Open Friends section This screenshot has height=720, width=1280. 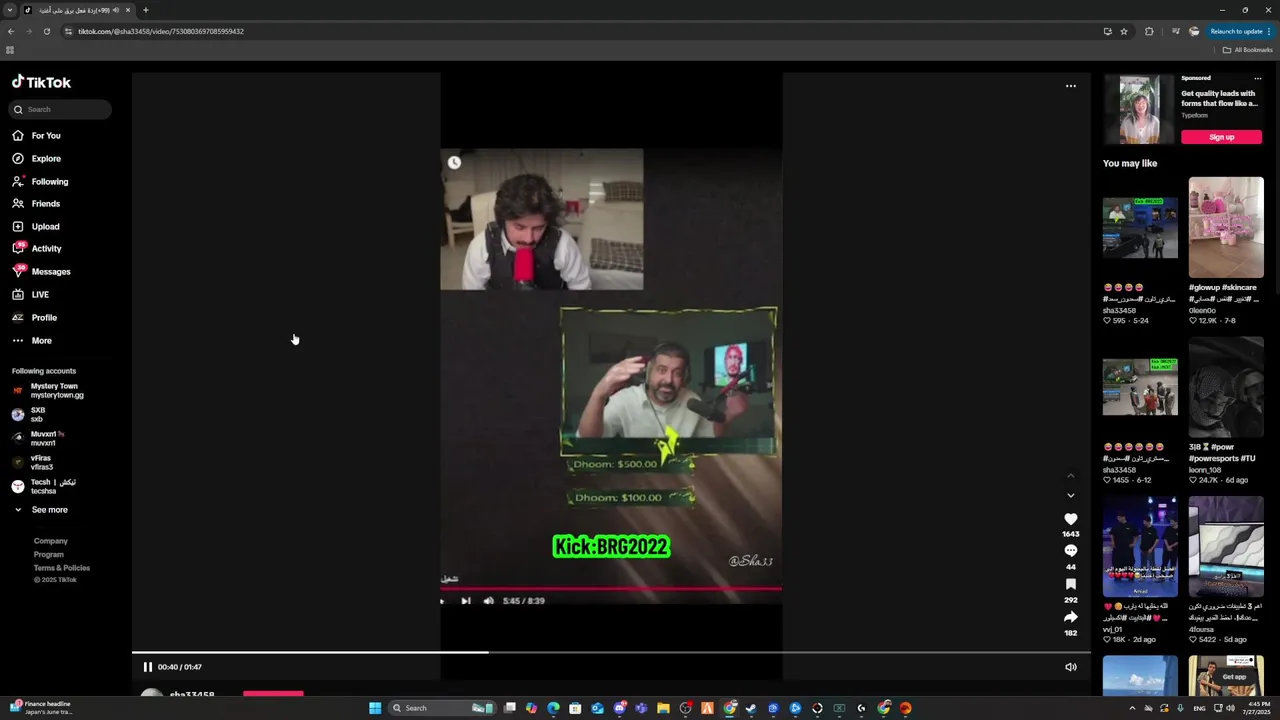coord(36,203)
